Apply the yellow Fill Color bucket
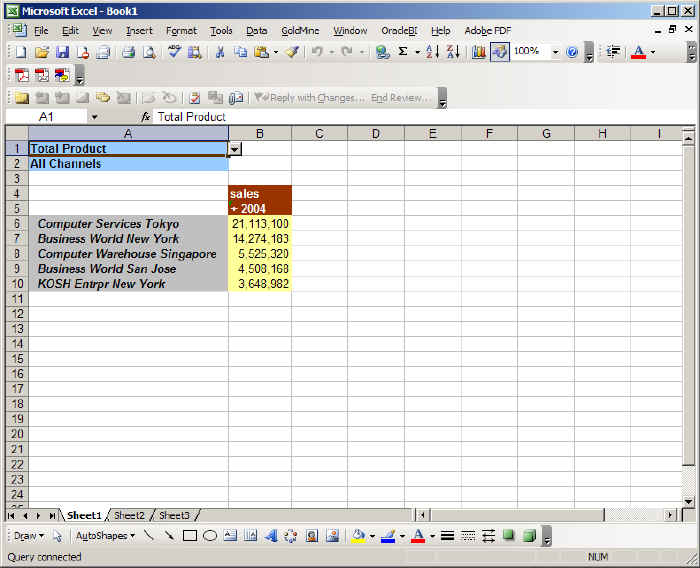Screen dimensions: 700x568 pyautogui.click(x=358, y=535)
